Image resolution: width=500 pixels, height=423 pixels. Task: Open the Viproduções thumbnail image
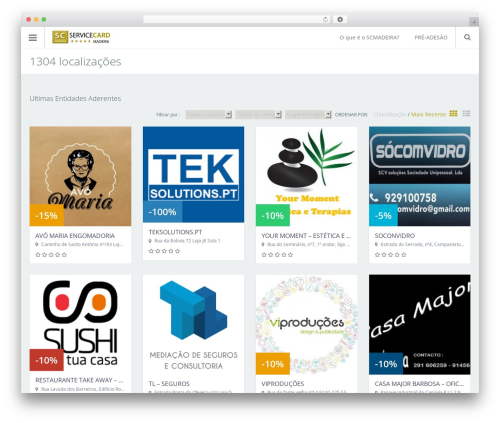coord(306,324)
